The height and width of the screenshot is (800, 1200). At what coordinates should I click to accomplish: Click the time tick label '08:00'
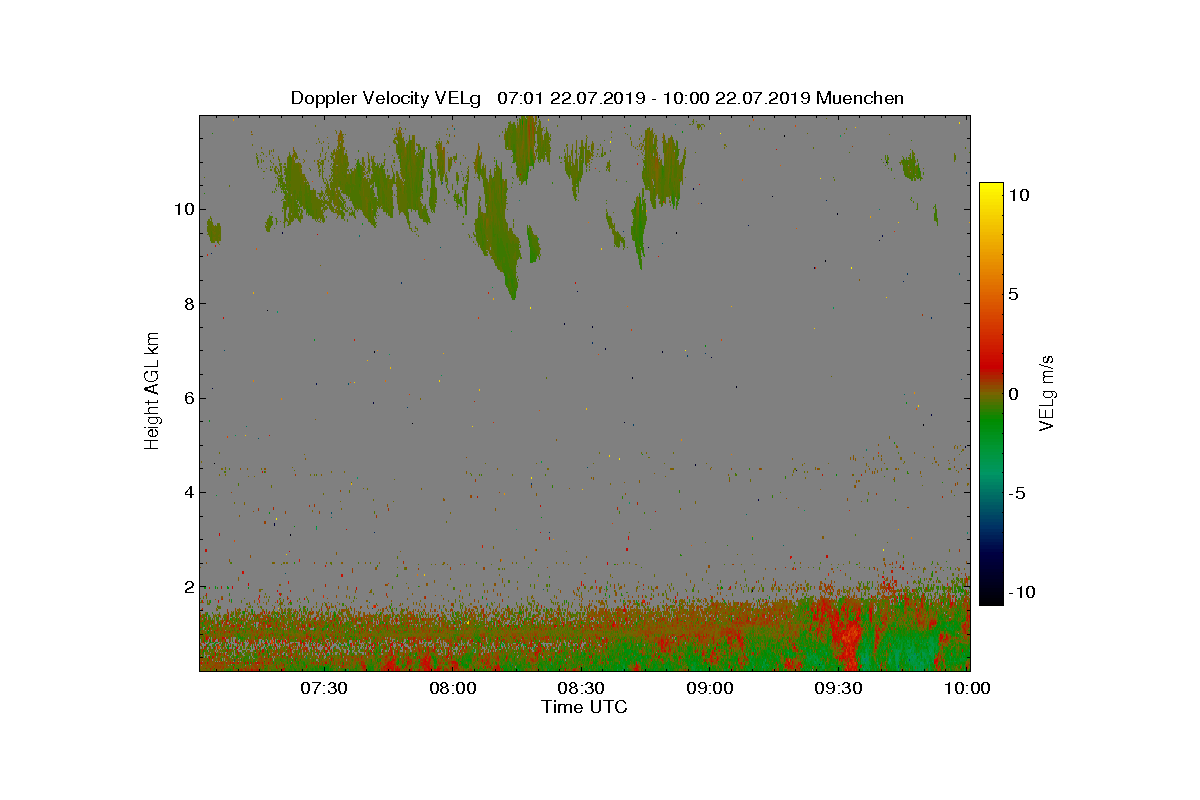tap(453, 689)
